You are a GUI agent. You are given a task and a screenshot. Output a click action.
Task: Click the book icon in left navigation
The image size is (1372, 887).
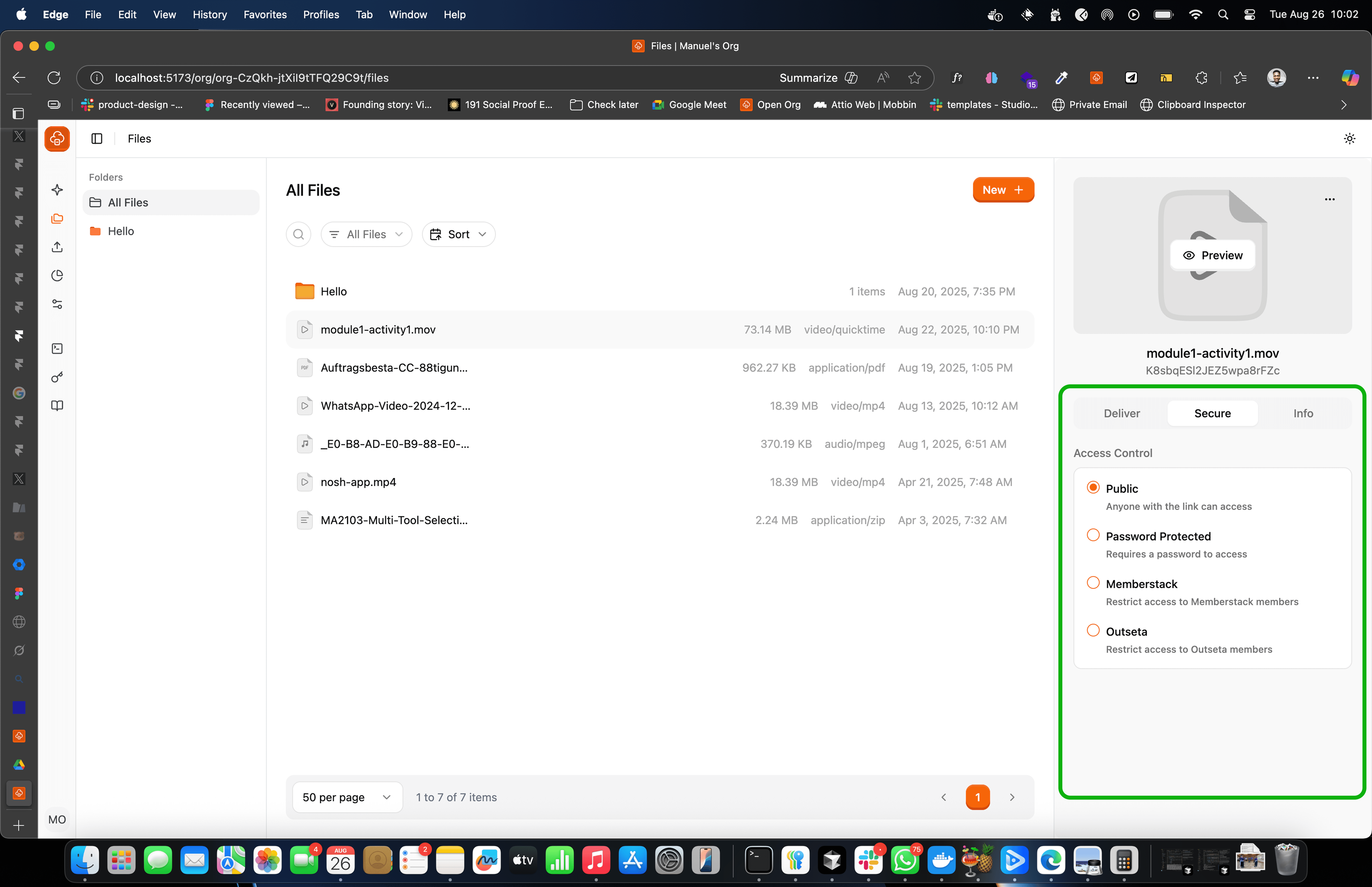[x=57, y=406]
